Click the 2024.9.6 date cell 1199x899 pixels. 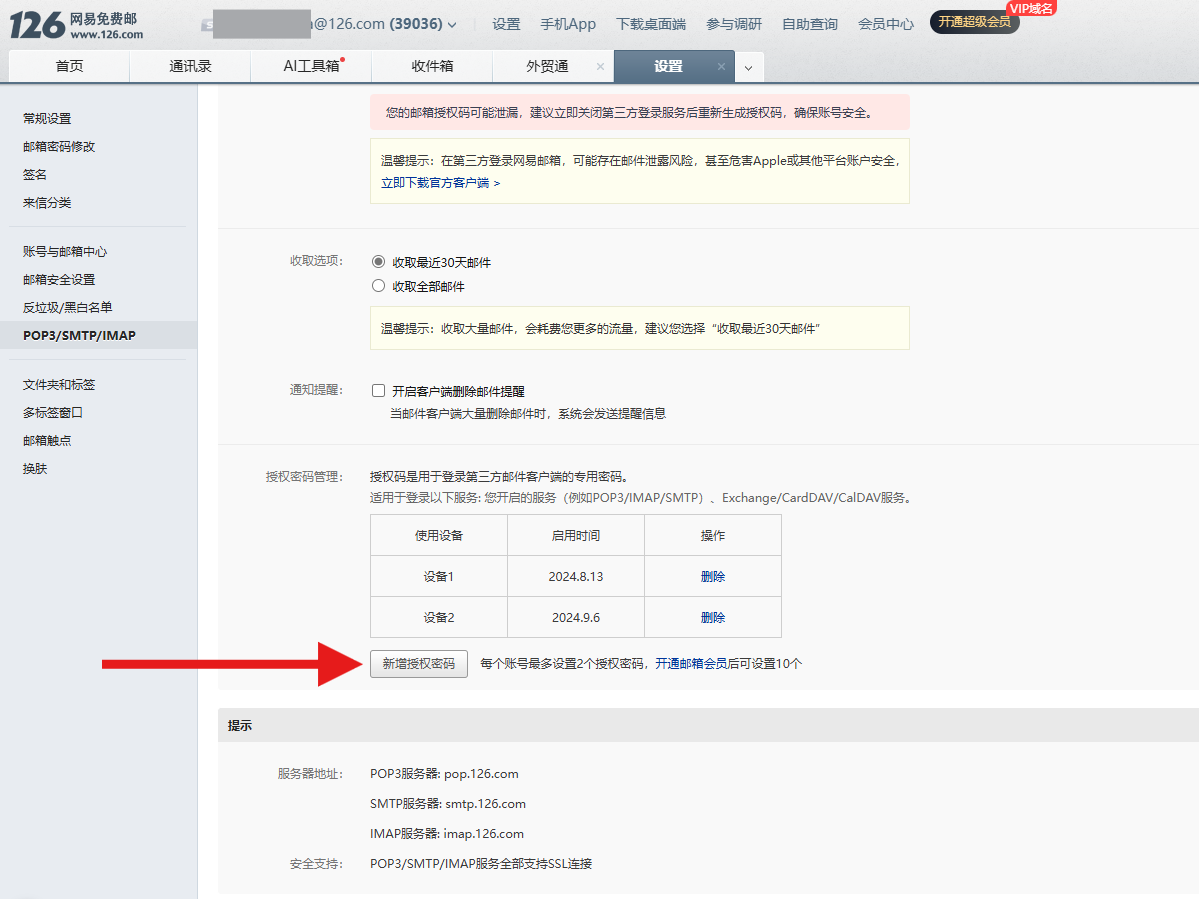click(576, 617)
